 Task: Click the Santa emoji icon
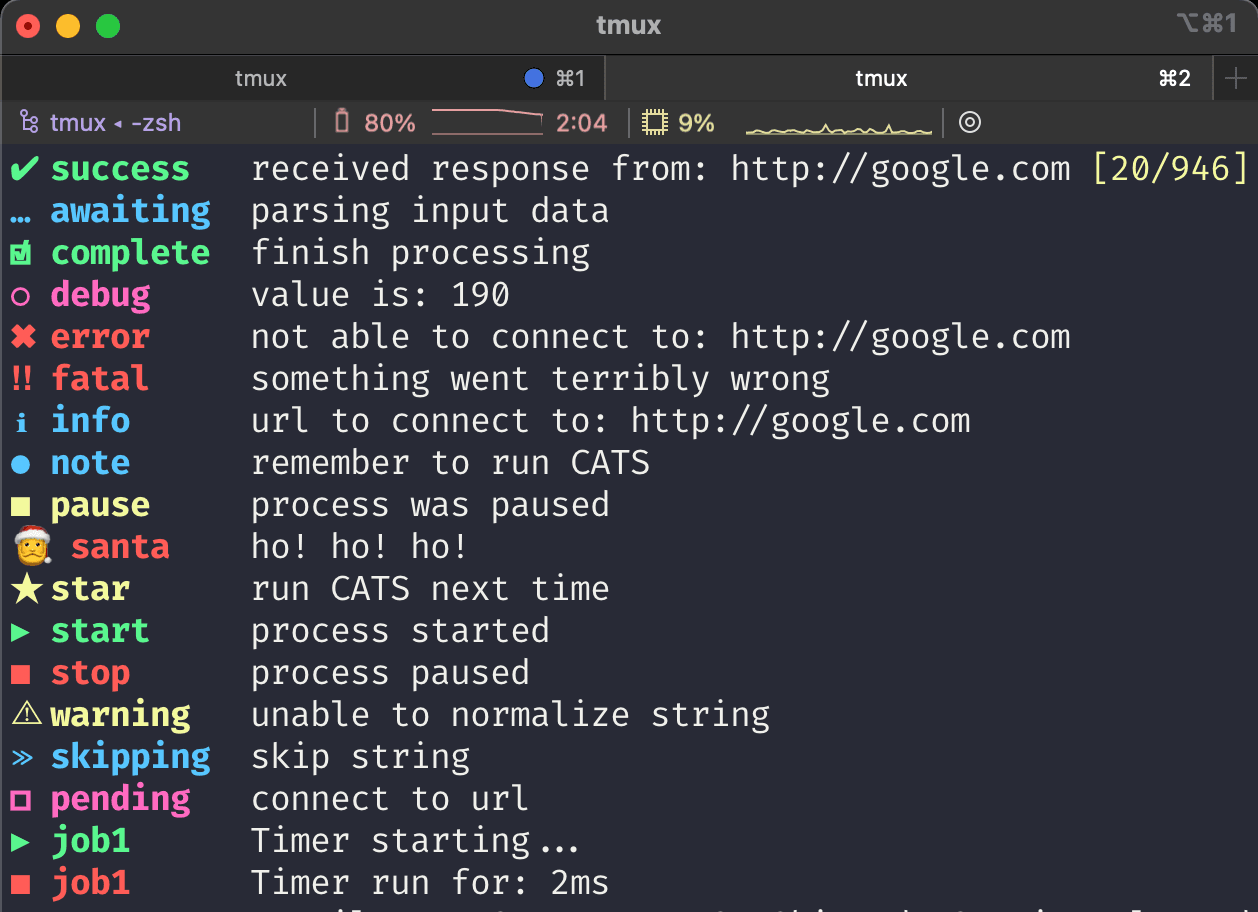pos(31,546)
